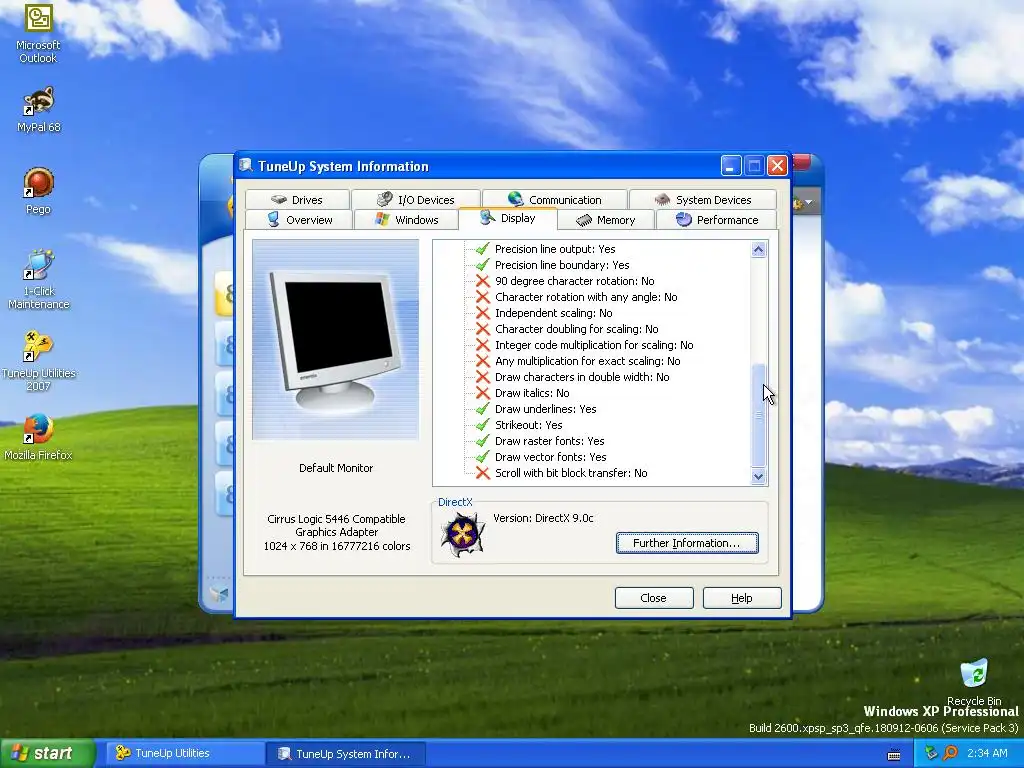Click the 'Default Monitor' label

coord(336,468)
